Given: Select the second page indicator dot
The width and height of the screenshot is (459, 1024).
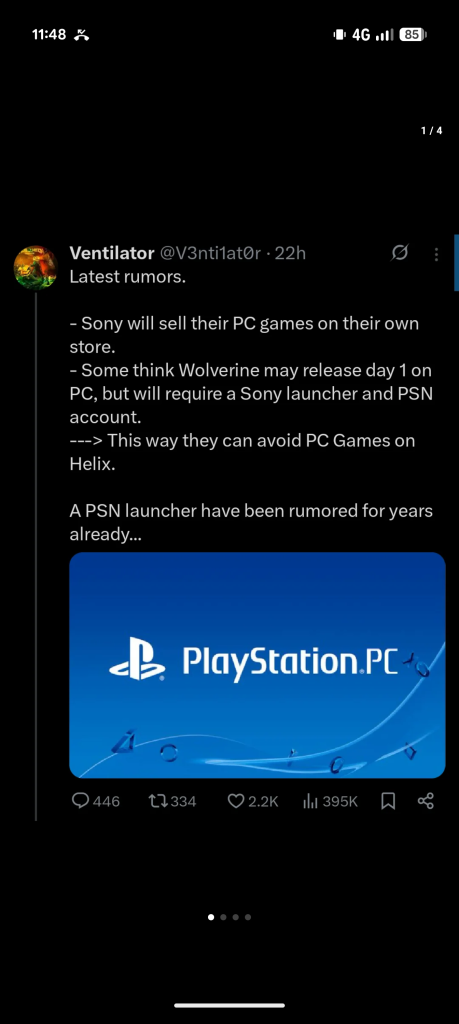Looking at the screenshot, I should click(223, 917).
